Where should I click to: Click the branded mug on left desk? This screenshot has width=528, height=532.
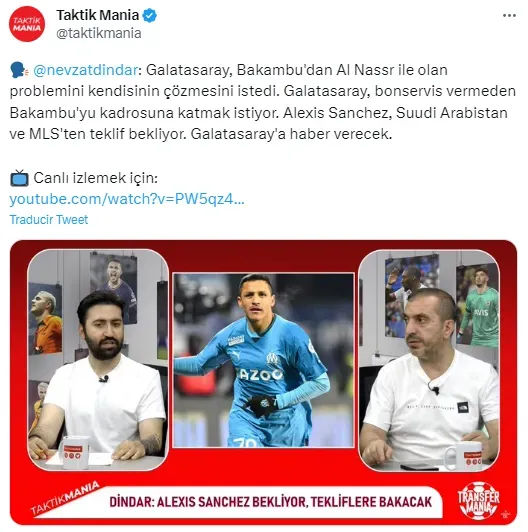(x=75, y=453)
